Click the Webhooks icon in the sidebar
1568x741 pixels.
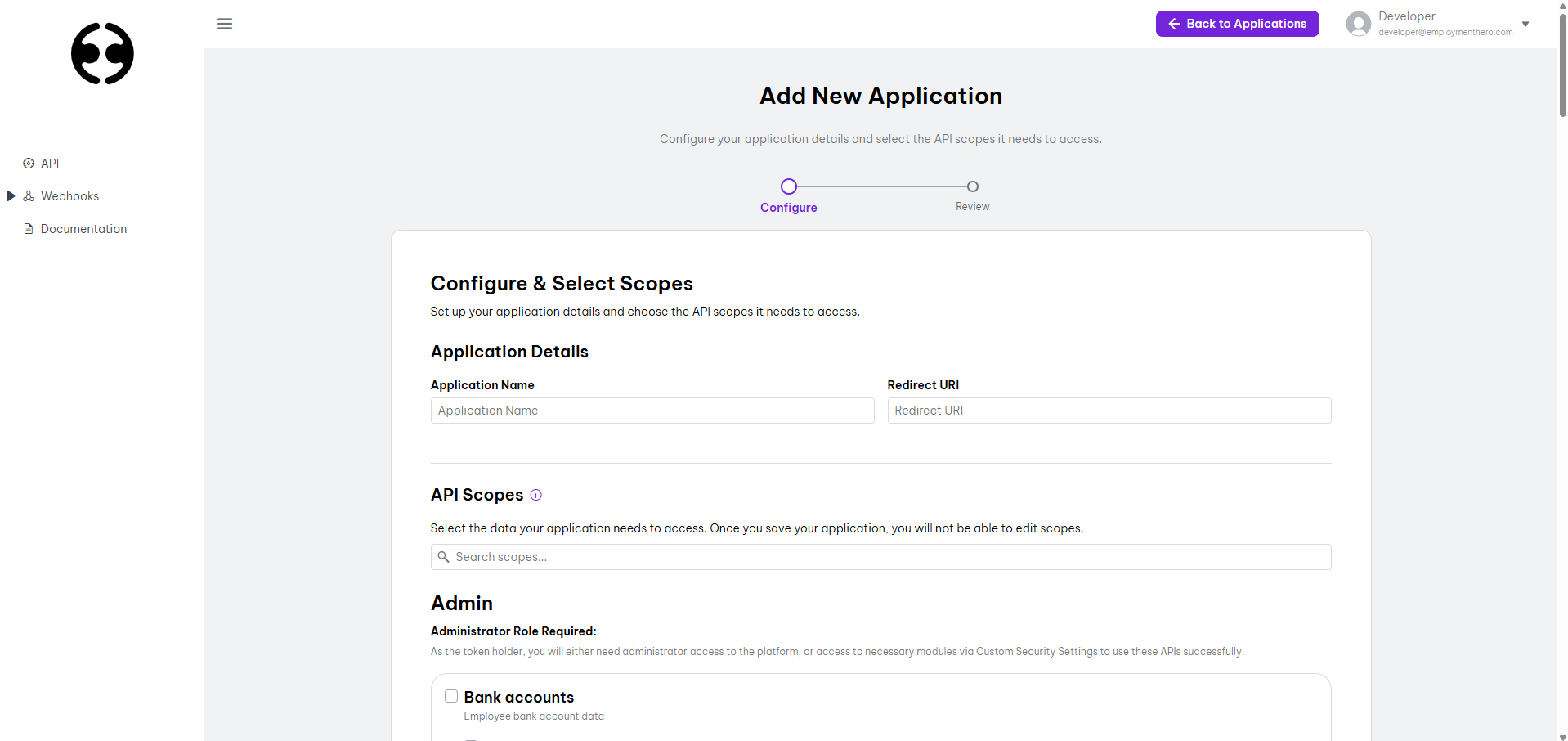coord(29,195)
